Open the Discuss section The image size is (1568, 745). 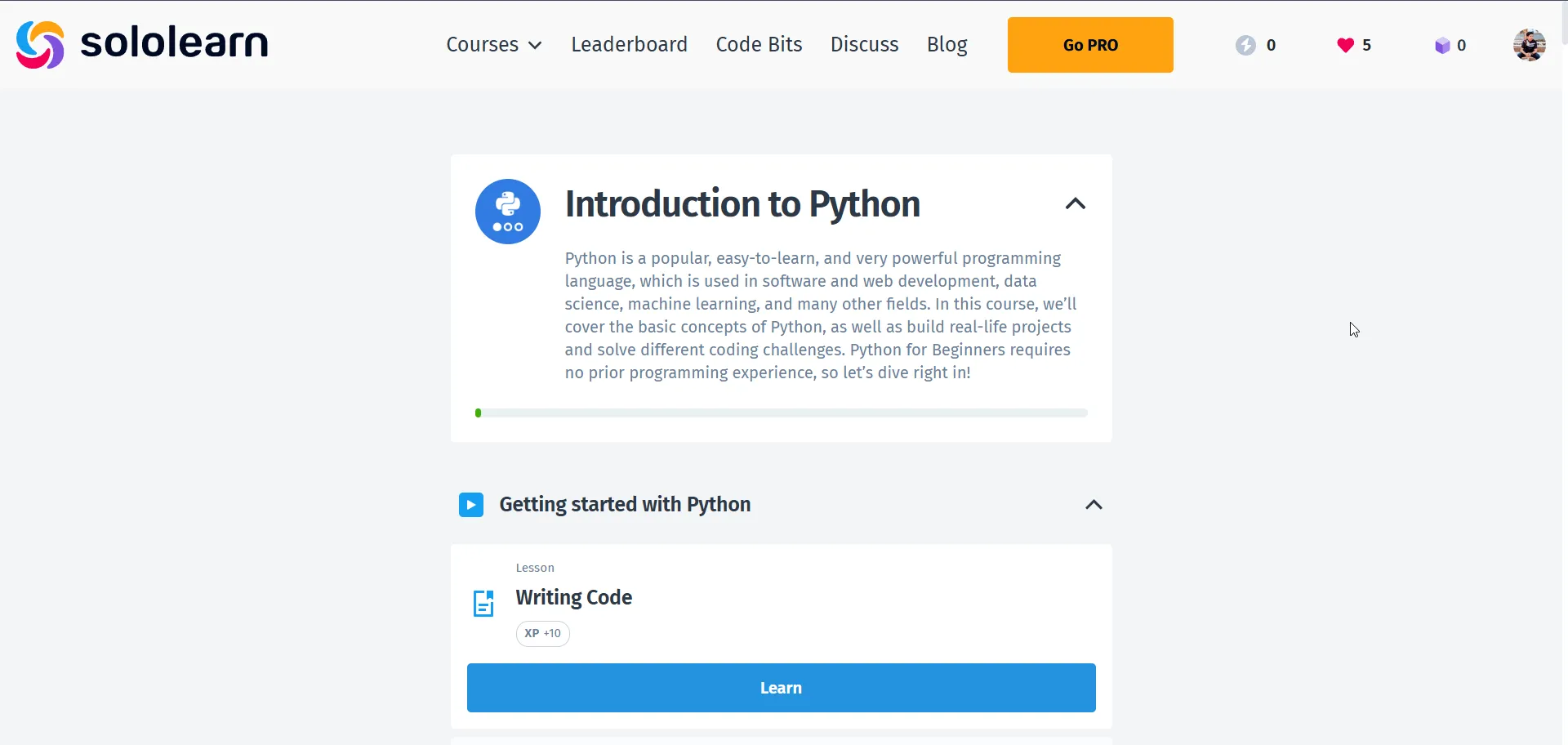pos(864,44)
